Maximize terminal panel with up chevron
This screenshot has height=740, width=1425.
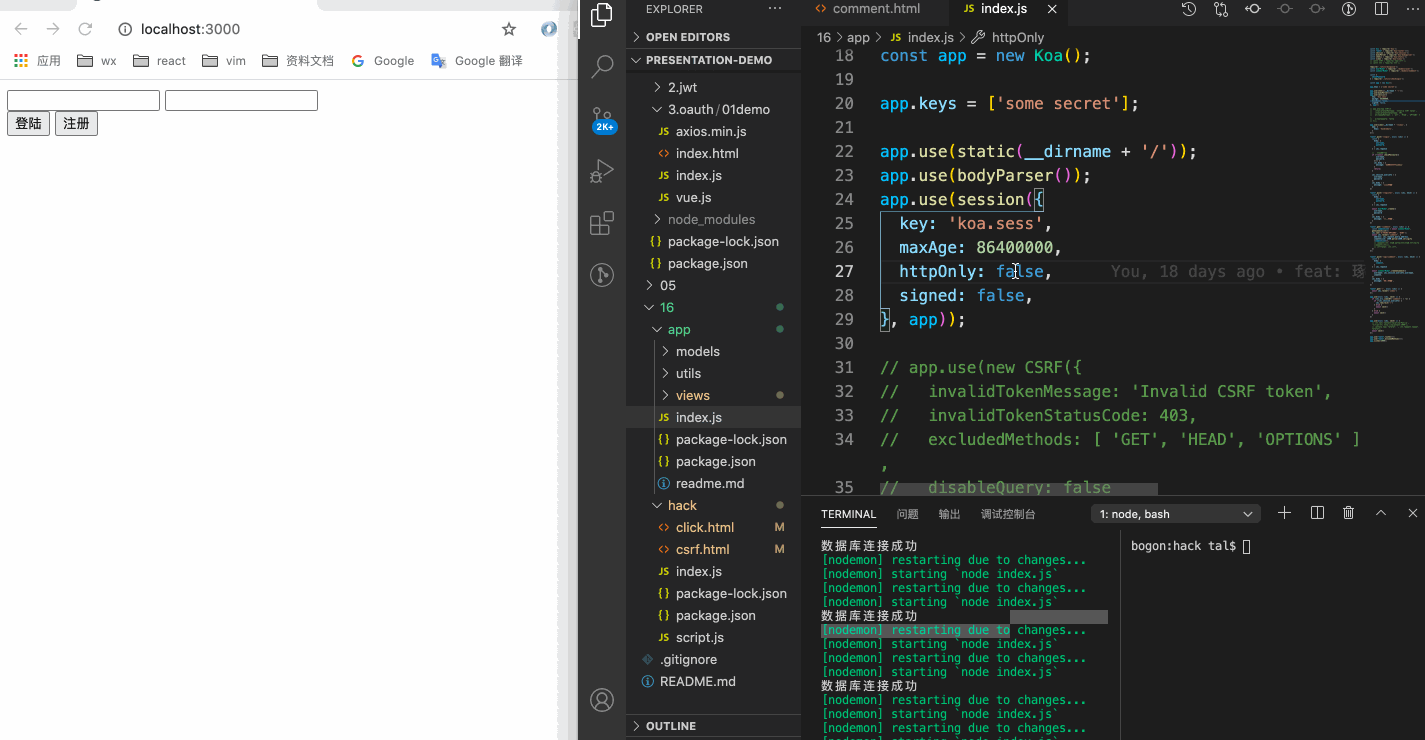click(x=1381, y=513)
